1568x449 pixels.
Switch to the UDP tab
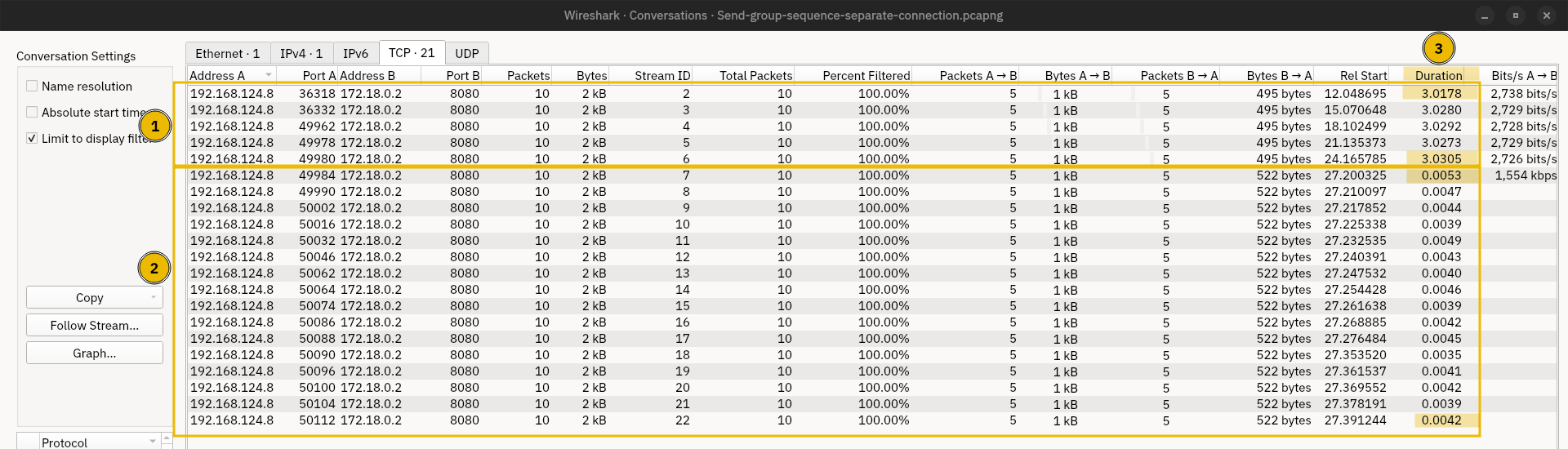coord(467,53)
